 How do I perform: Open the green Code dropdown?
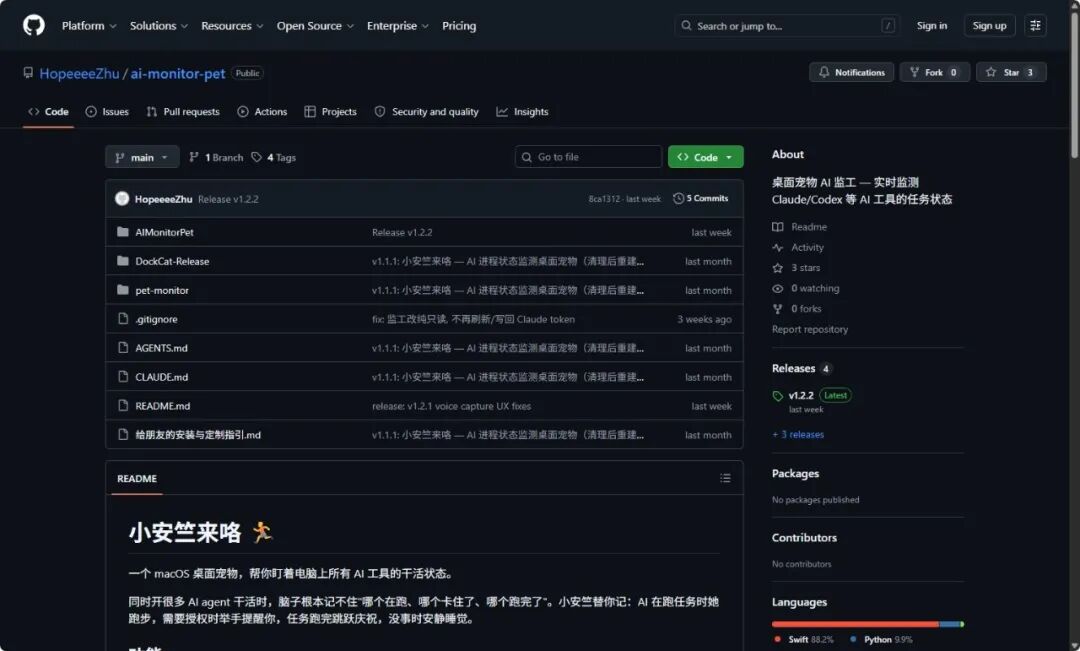pos(705,157)
